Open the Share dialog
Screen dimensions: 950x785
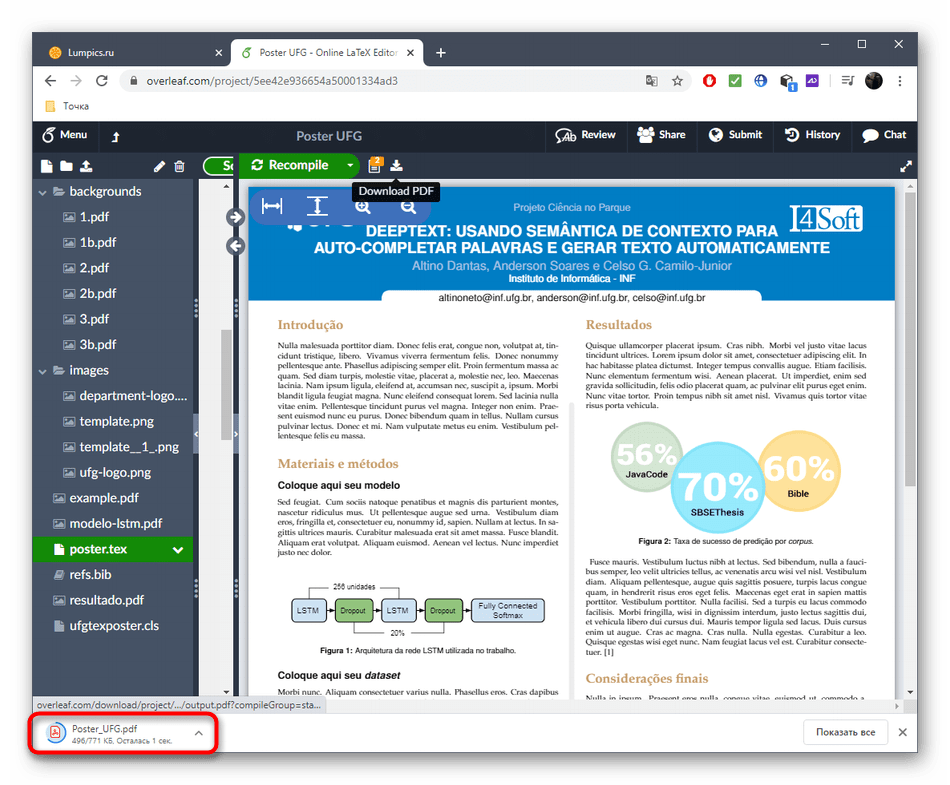coord(661,135)
